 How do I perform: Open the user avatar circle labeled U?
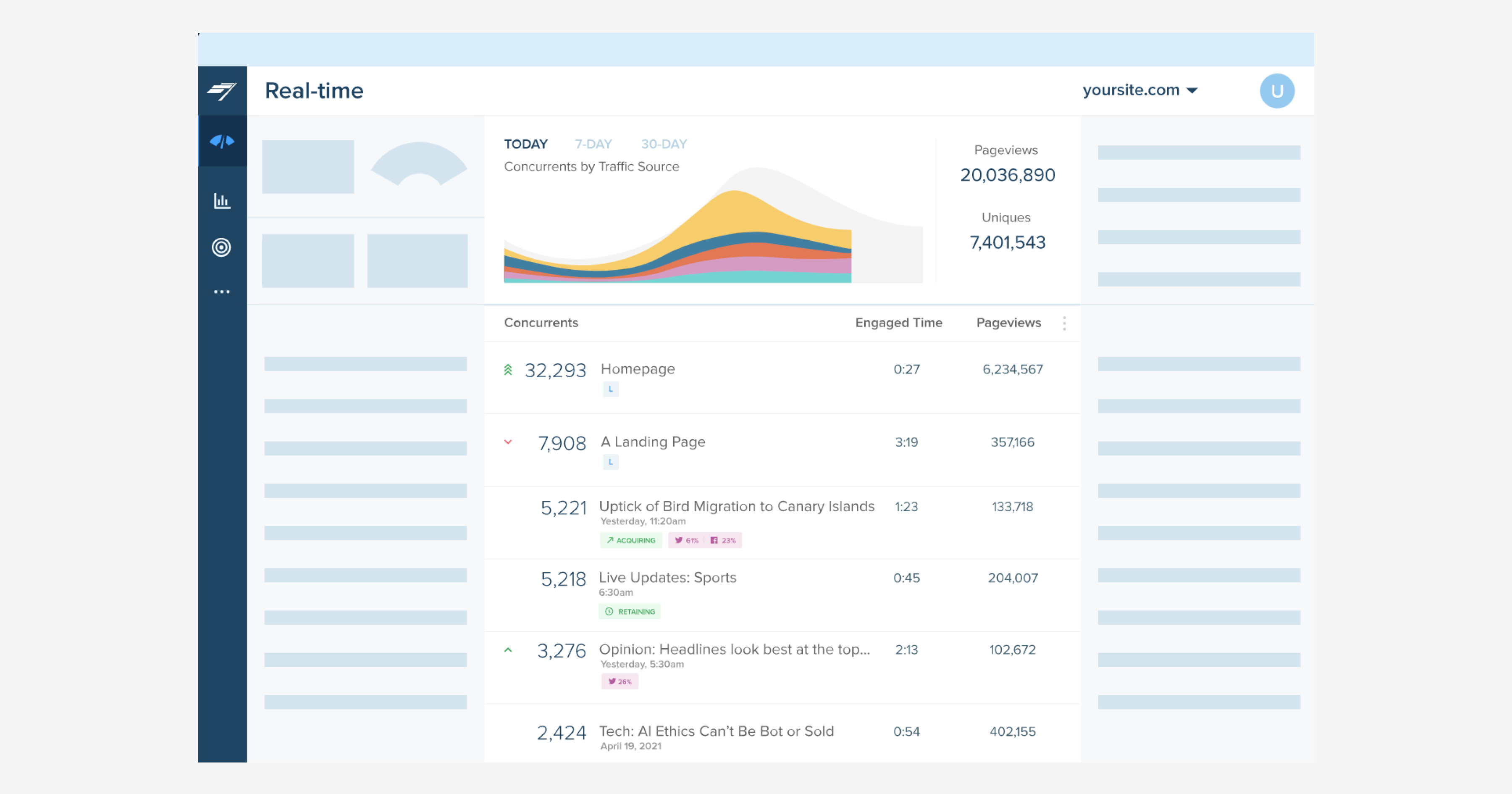tap(1278, 90)
